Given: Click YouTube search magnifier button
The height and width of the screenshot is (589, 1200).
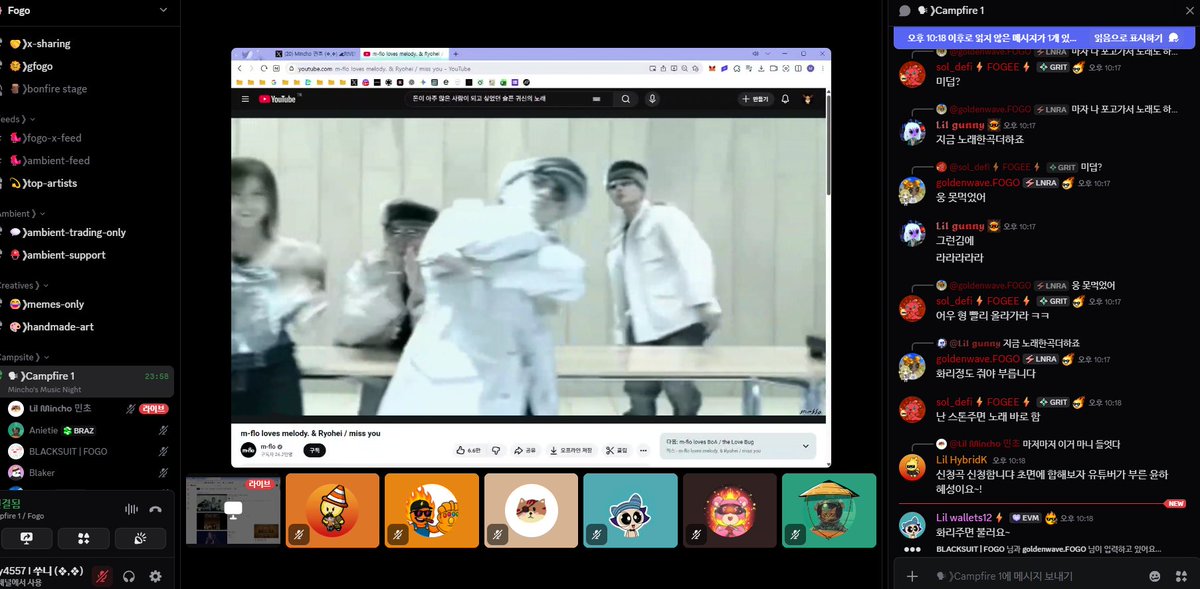Looking at the screenshot, I should point(626,99).
